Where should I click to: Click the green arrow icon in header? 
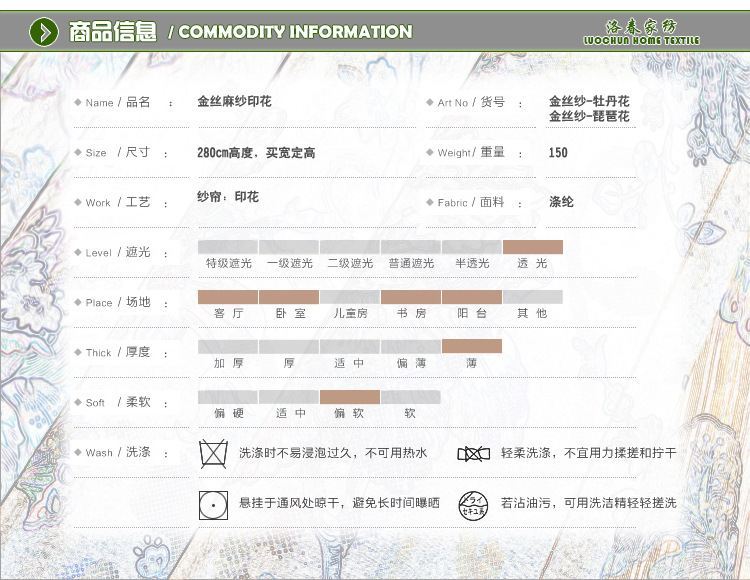coord(43,32)
